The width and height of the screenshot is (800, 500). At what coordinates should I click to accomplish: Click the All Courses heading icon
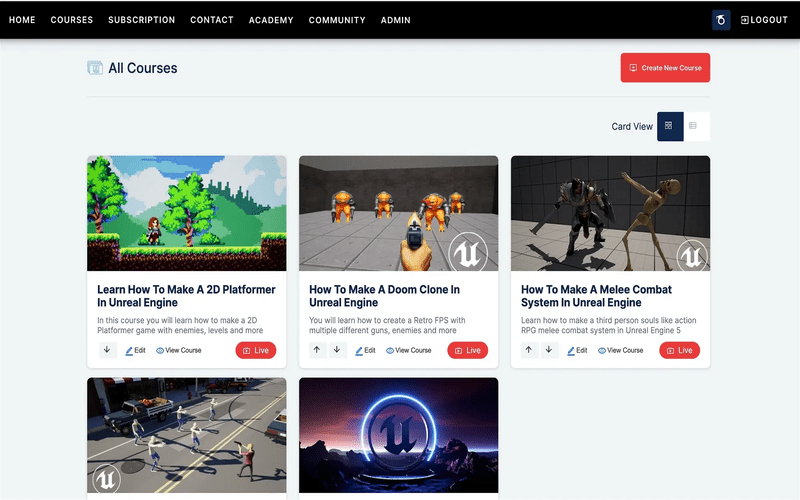tap(95, 68)
